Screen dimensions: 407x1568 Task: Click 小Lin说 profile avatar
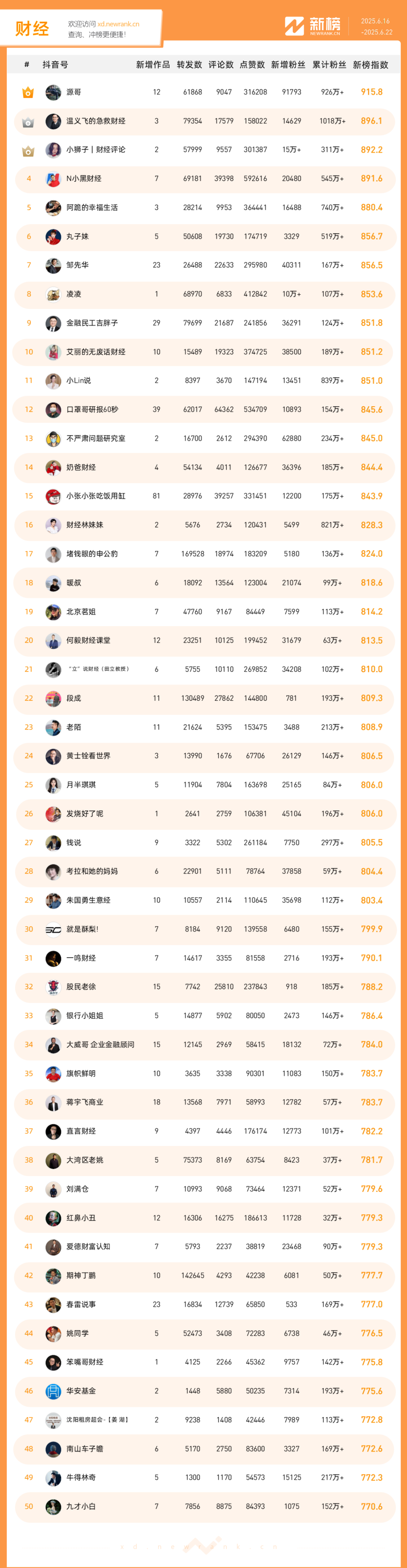pyautogui.click(x=54, y=381)
